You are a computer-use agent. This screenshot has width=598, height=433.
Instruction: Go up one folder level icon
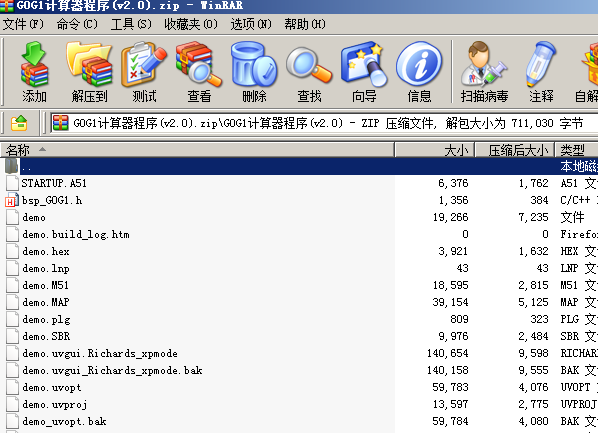(x=19, y=123)
